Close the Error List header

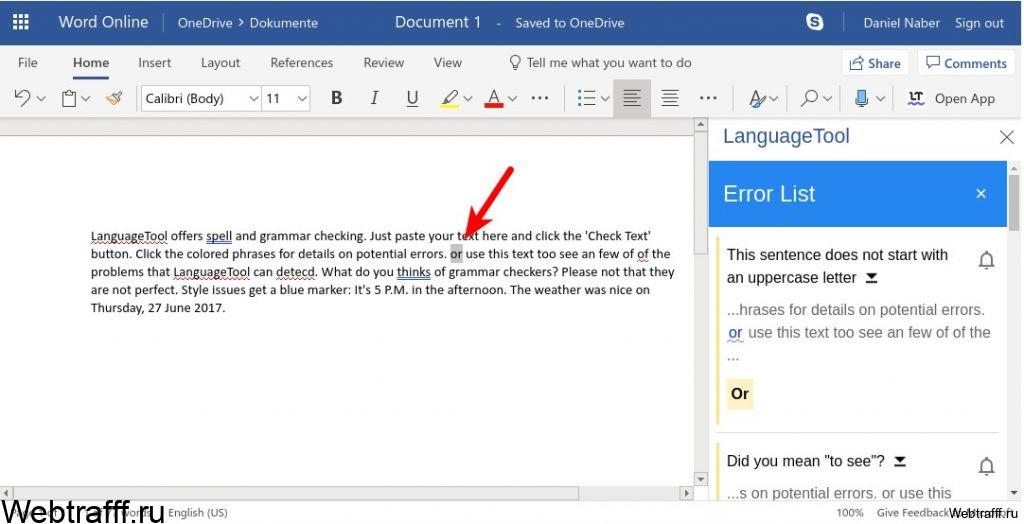coord(980,194)
